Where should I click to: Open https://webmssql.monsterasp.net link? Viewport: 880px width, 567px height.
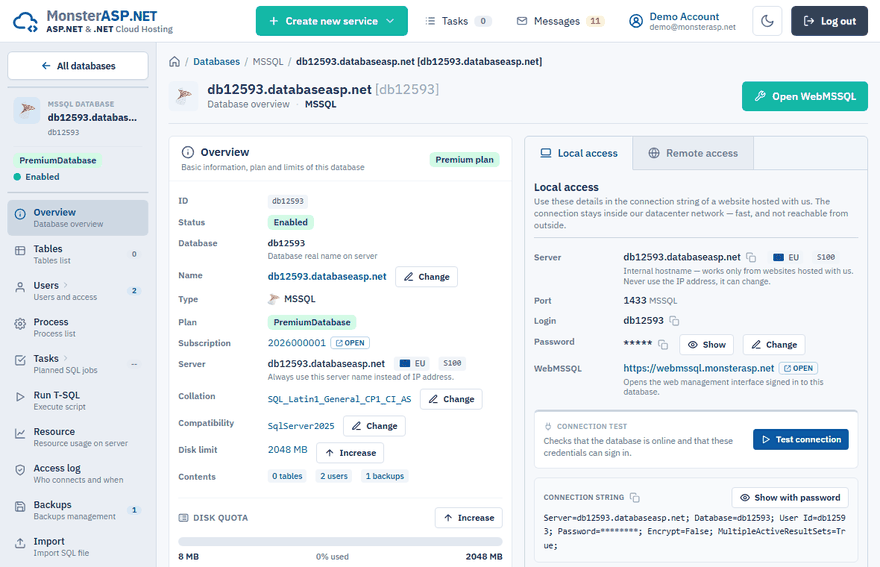click(699, 368)
